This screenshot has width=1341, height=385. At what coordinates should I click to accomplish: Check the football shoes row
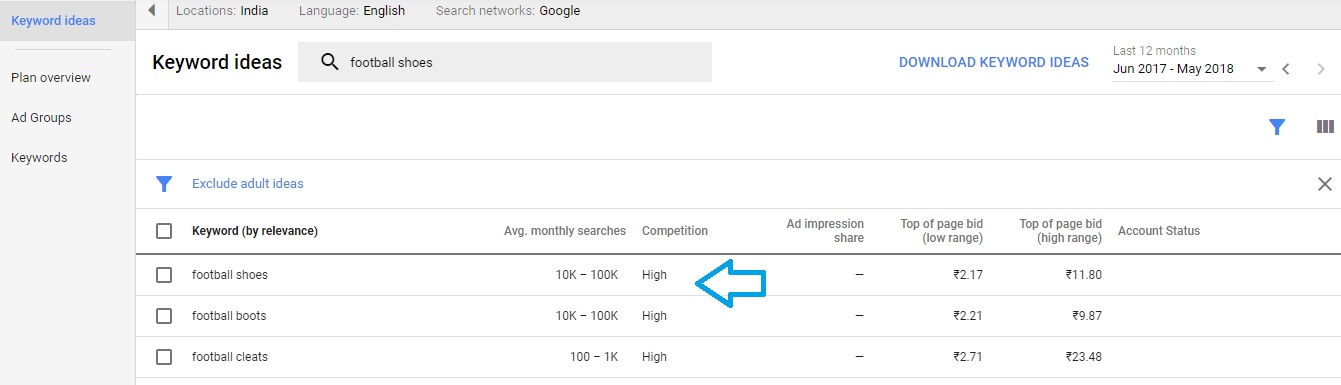click(x=164, y=275)
